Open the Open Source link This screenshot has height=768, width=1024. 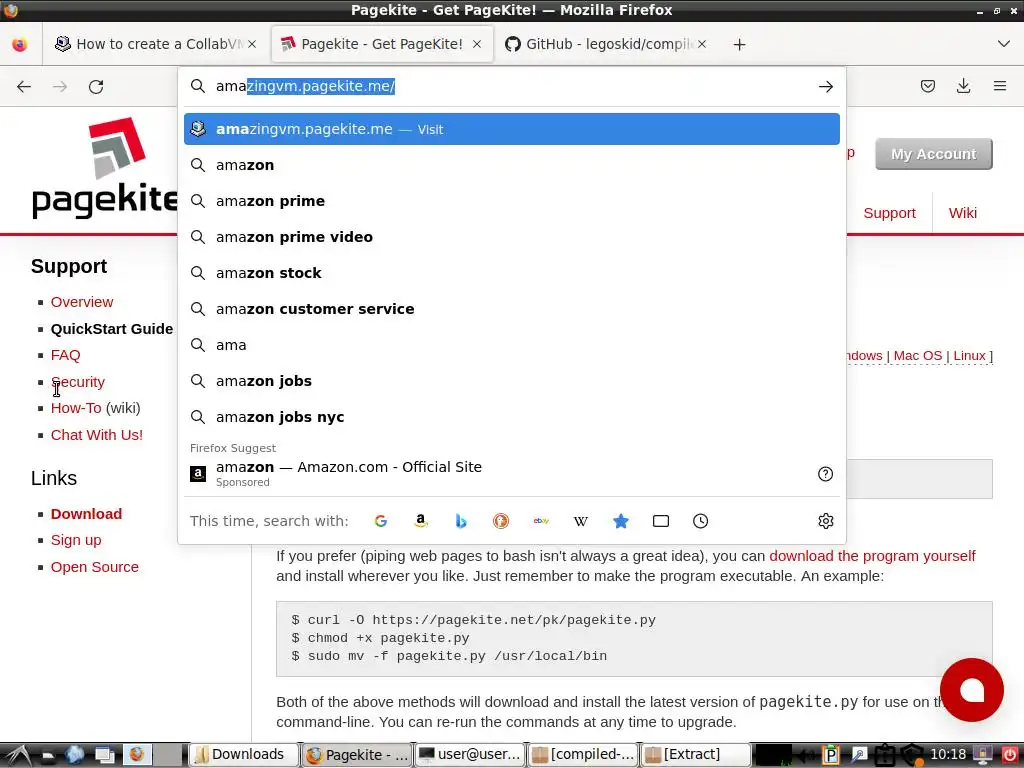pos(95,566)
